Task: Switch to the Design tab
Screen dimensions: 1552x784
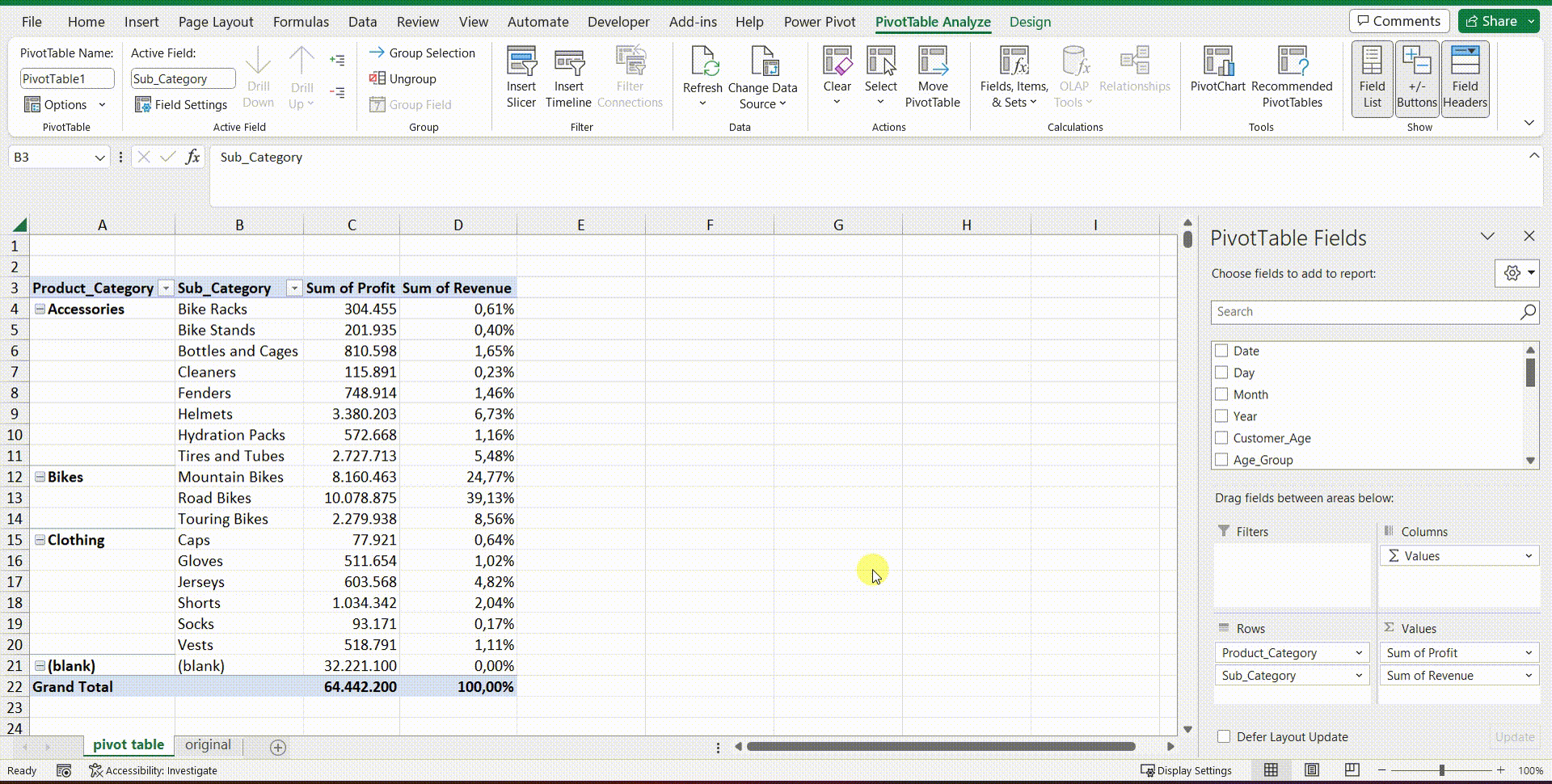Action: point(1030,22)
